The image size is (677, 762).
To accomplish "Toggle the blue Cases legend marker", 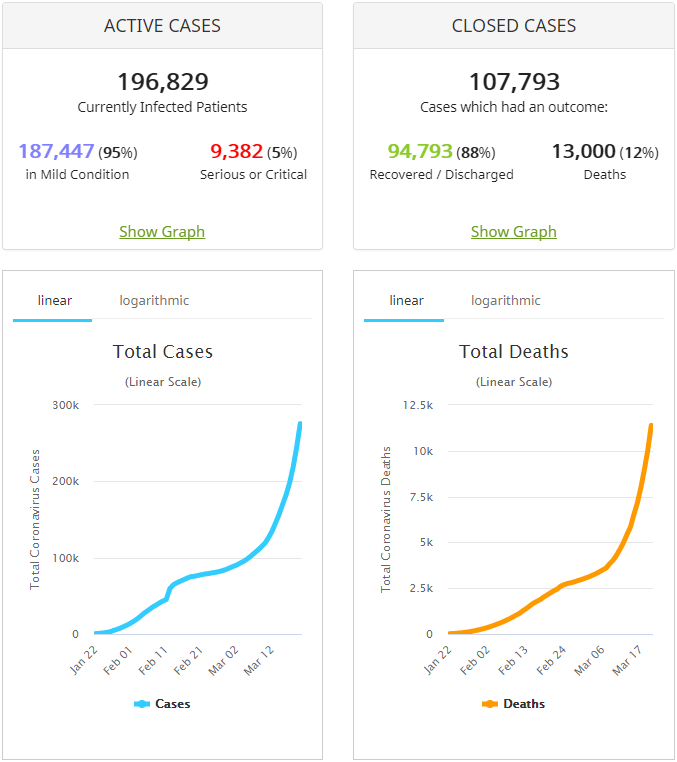I will coord(141,704).
